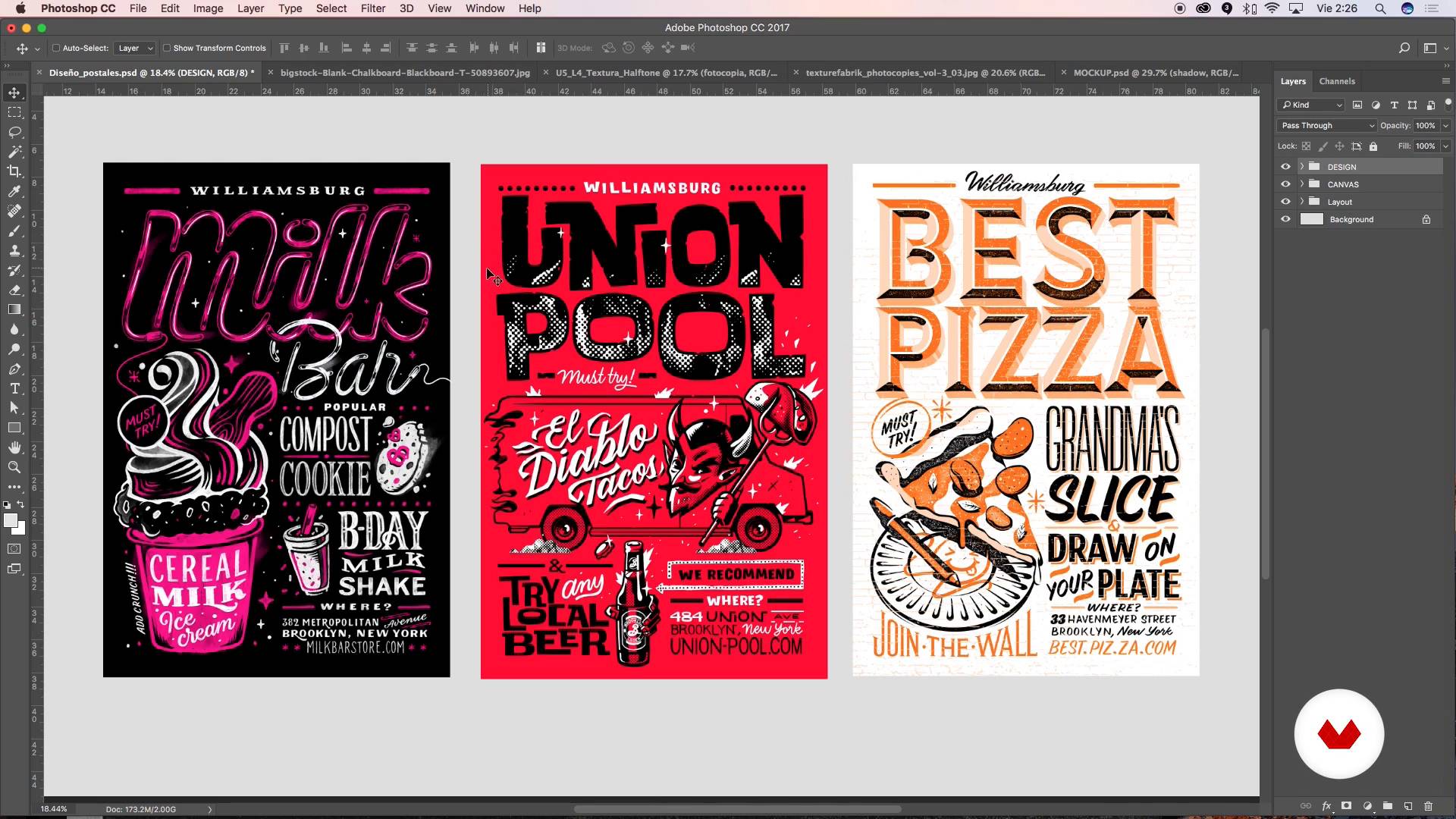Open the Fill slider dropdown arrow

point(1445,146)
